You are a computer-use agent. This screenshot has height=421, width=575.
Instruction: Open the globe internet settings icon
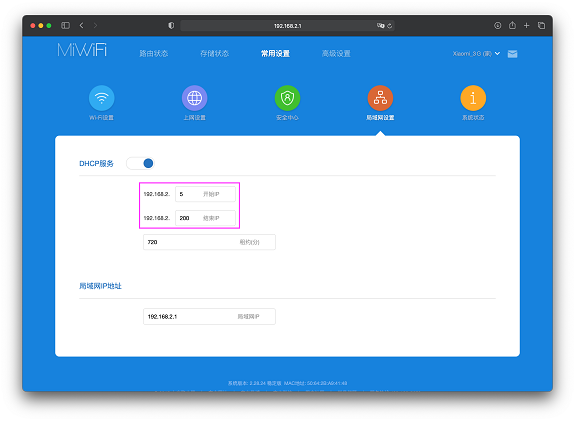click(x=194, y=98)
